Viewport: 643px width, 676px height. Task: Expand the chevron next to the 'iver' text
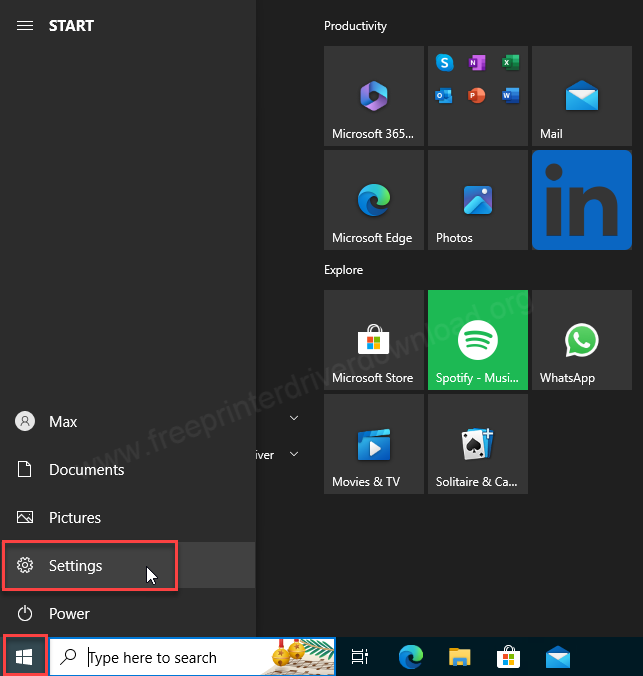(294, 455)
